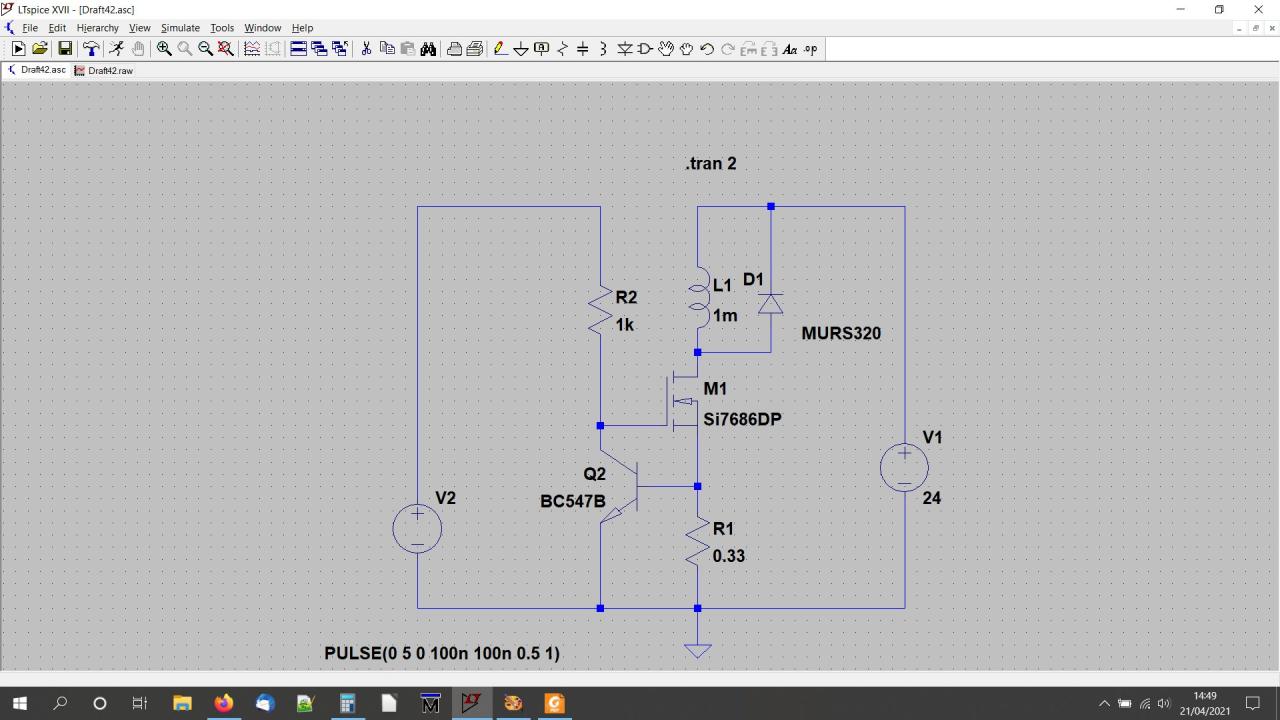Open the Edit menu
Viewport: 1280px width, 720px height.
[x=57, y=28]
